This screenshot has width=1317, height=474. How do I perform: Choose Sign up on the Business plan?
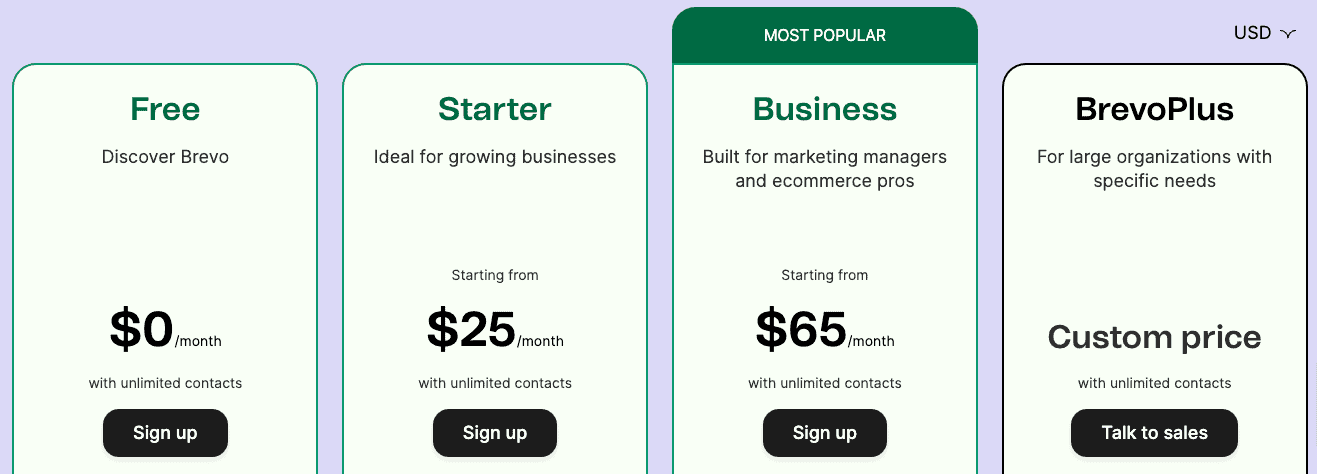pos(825,433)
